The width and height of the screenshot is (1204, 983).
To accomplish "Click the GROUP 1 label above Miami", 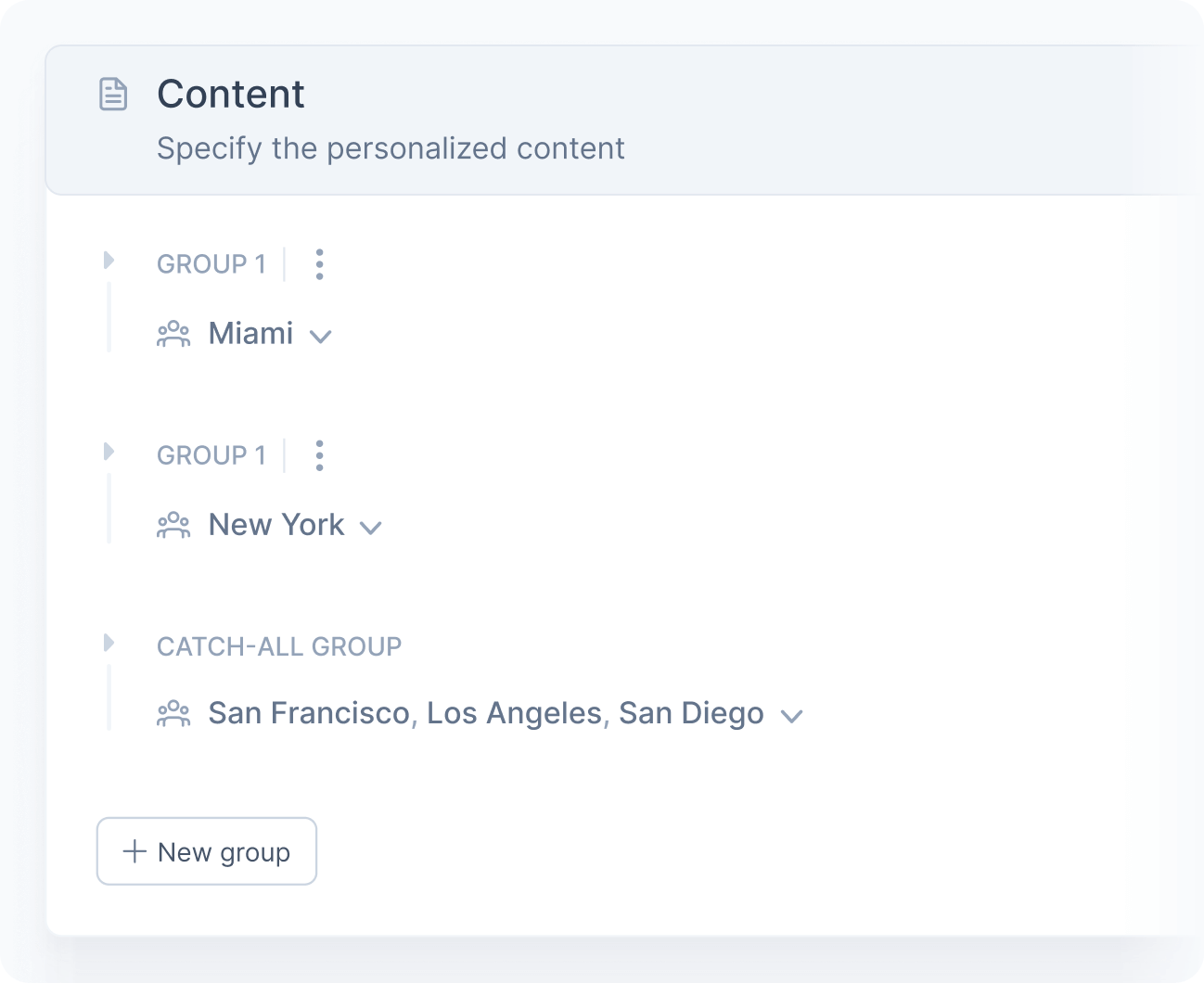I will (x=211, y=264).
